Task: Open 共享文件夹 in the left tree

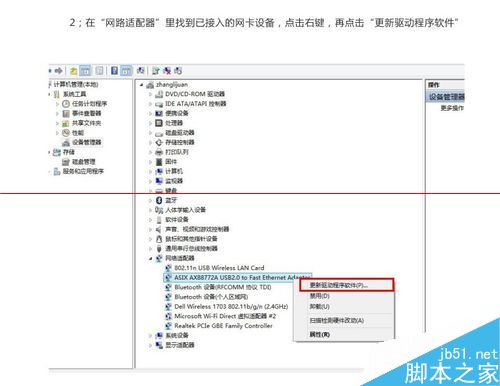Action: (x=87, y=123)
